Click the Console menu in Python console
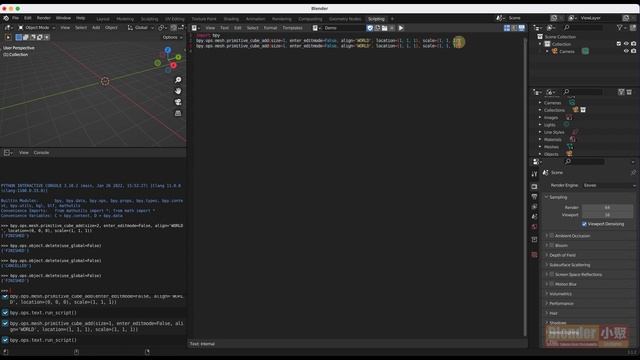The image size is (640, 360). (41, 153)
